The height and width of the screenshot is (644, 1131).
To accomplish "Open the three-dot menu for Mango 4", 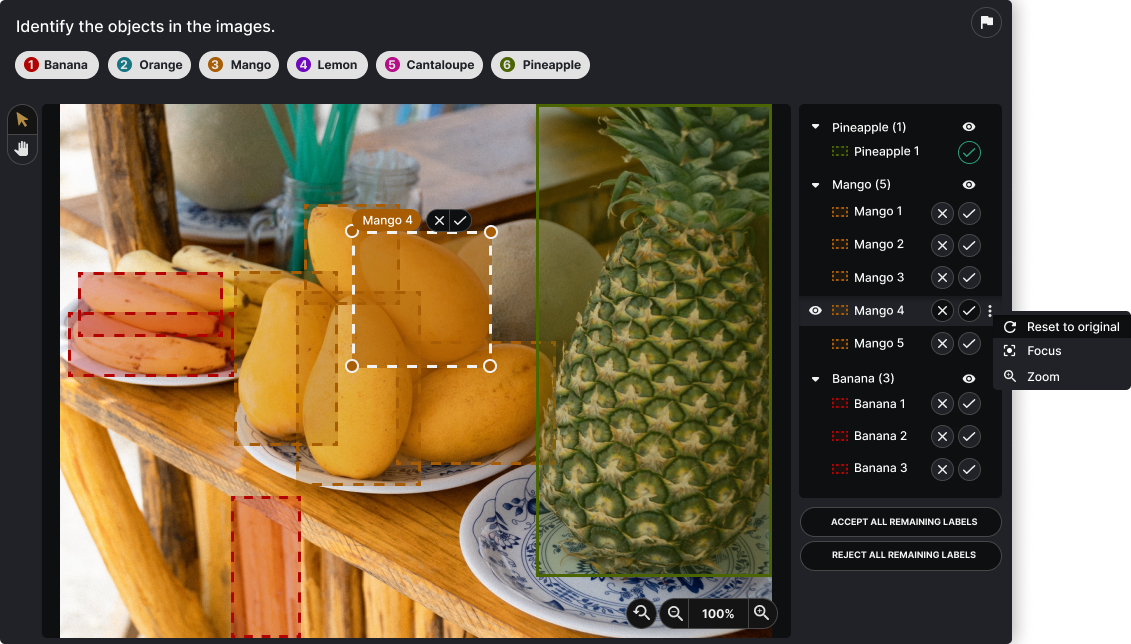I will click(990, 311).
